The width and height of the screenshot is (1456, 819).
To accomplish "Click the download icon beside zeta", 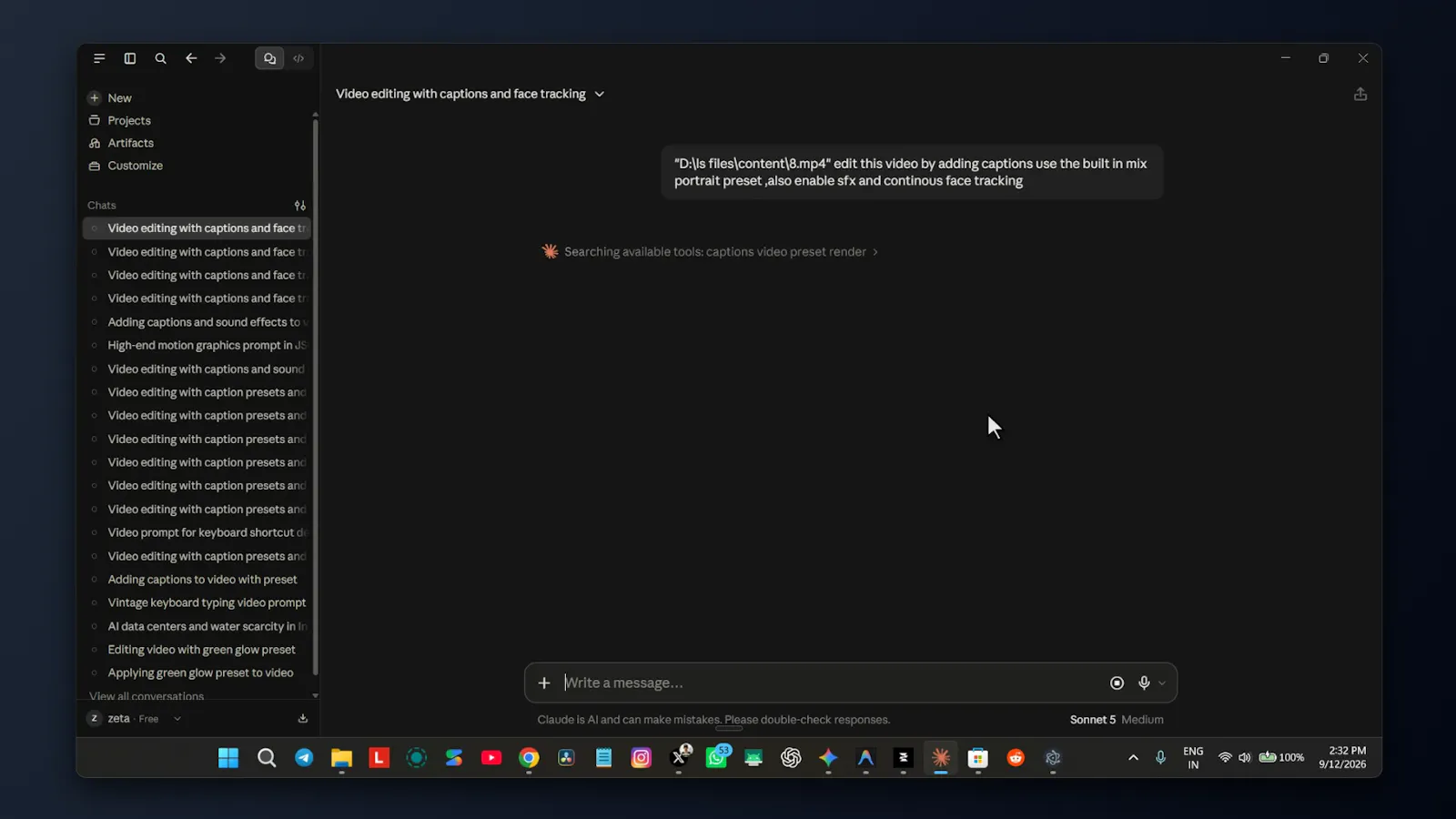I will (303, 719).
